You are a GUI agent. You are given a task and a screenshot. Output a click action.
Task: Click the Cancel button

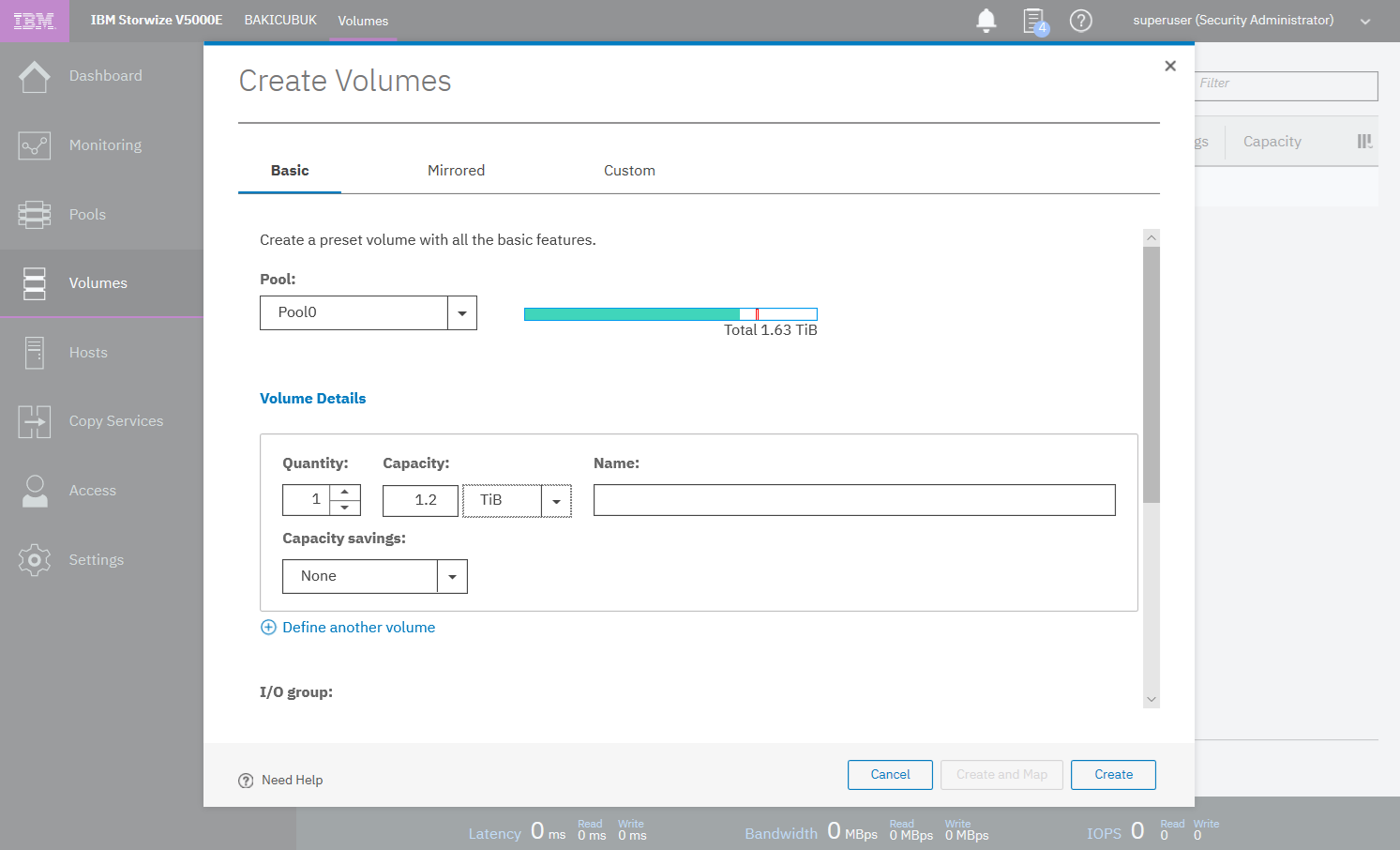[890, 775]
